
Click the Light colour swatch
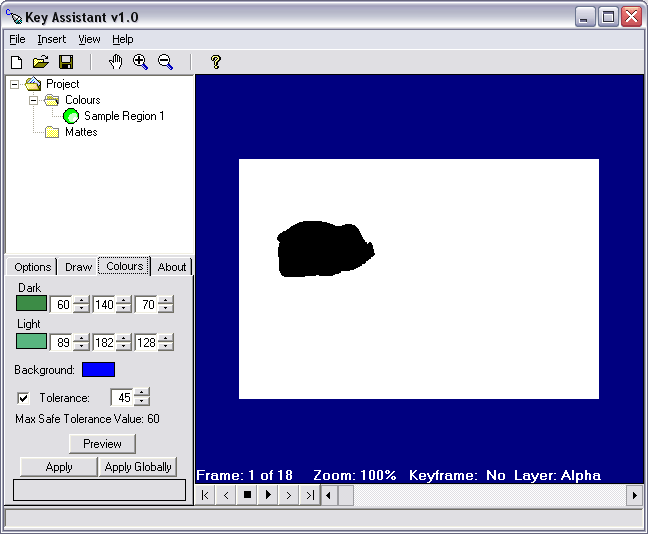tap(31, 341)
